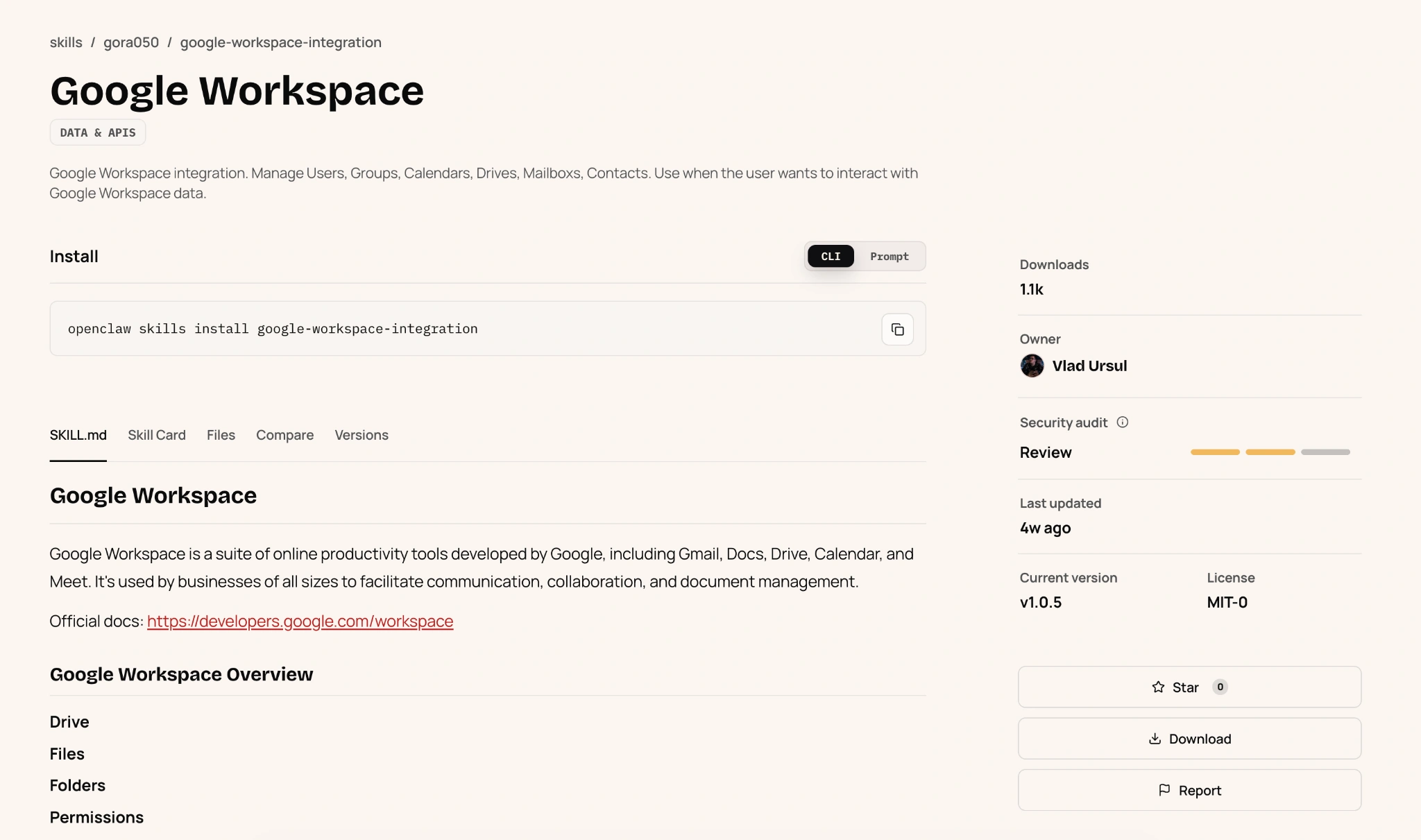Download the Google Workspace skill
This screenshot has width=1421, height=840.
click(x=1189, y=739)
